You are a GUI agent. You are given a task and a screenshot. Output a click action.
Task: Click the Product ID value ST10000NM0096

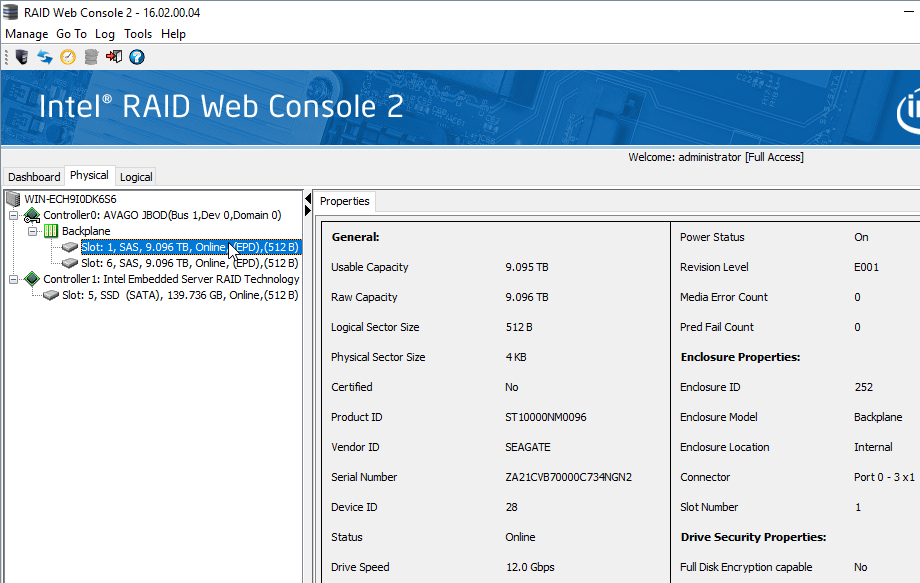point(546,417)
